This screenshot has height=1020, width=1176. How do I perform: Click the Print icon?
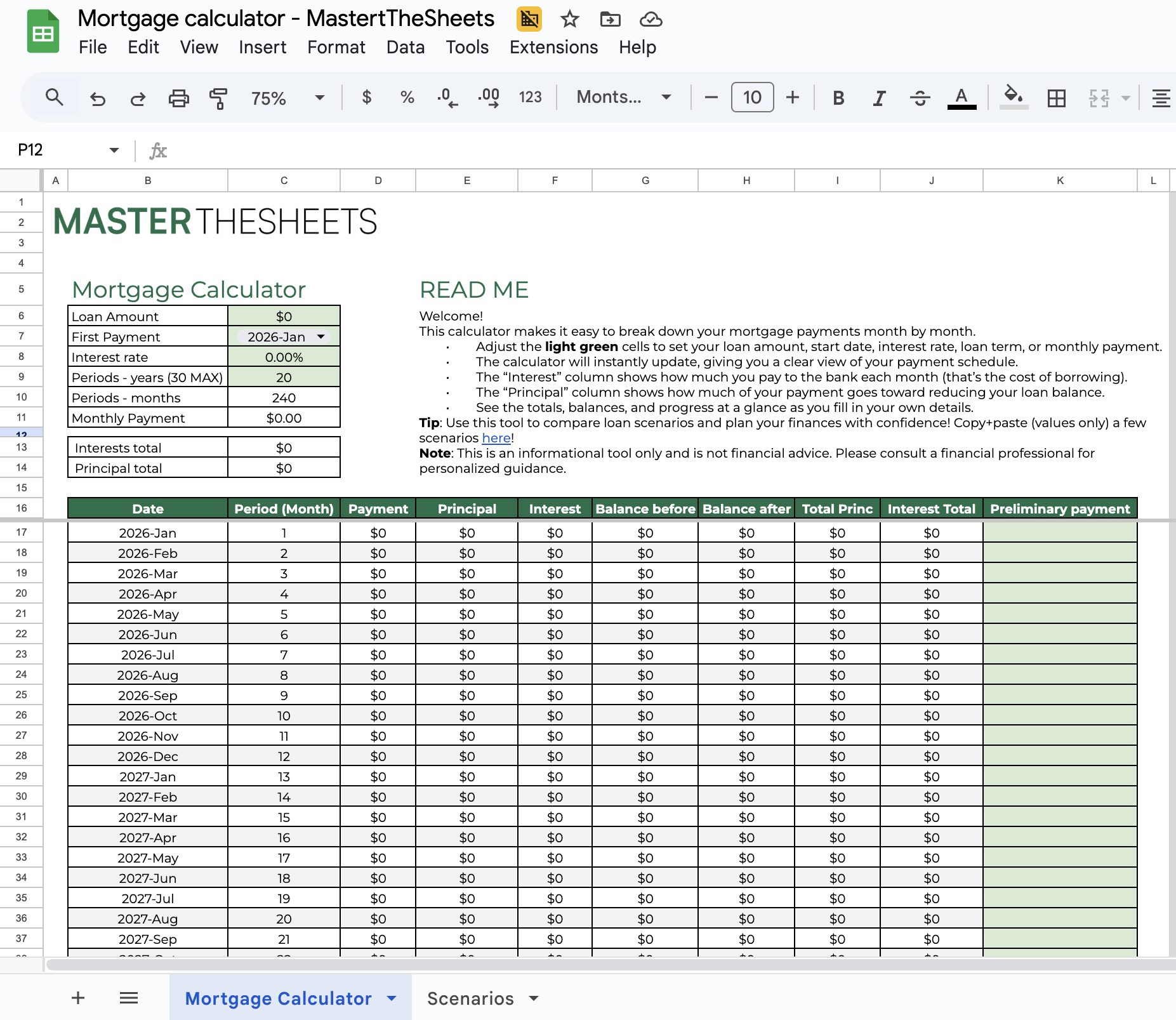pos(178,98)
